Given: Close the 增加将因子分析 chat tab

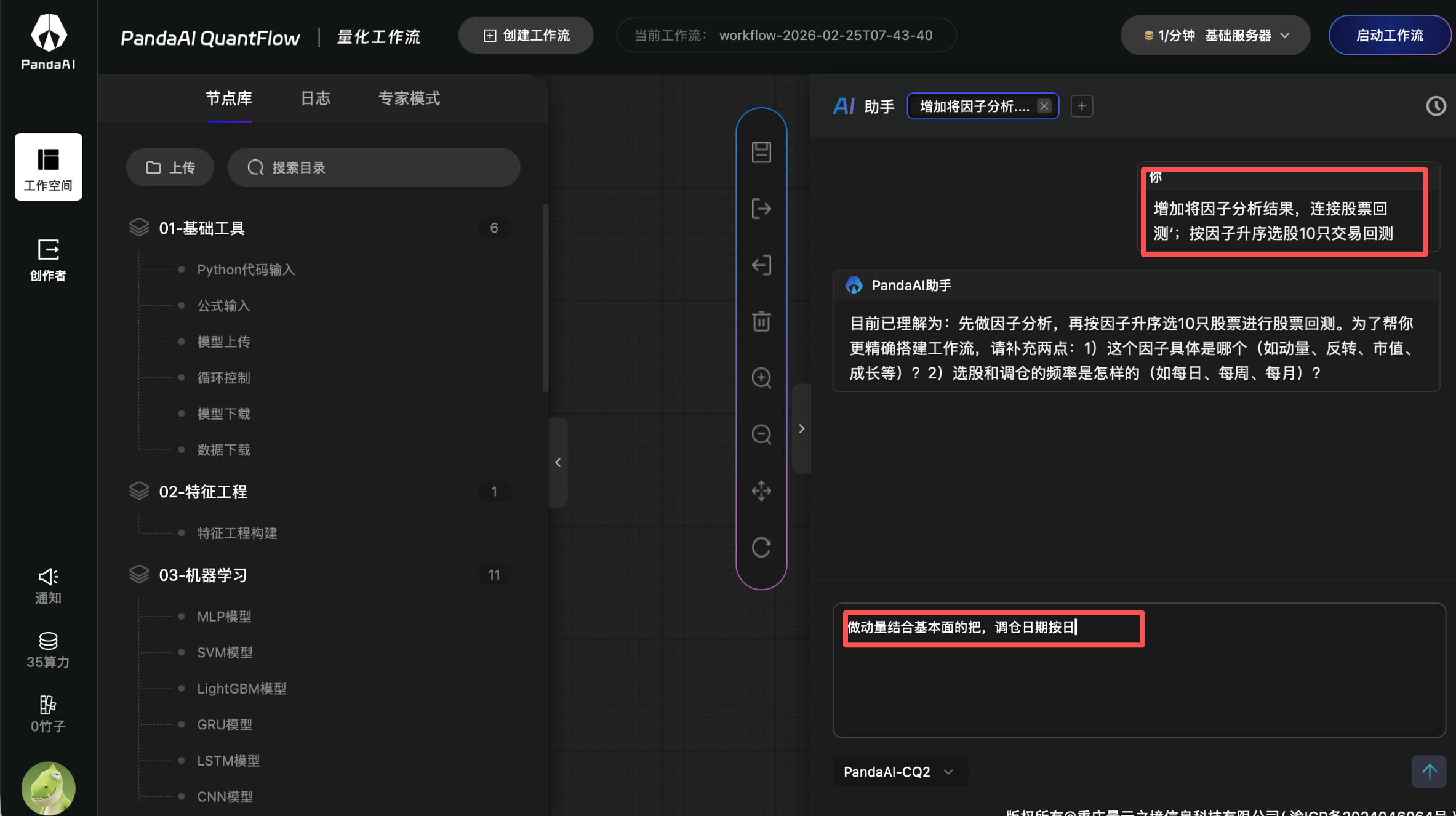Looking at the screenshot, I should coord(1044,106).
